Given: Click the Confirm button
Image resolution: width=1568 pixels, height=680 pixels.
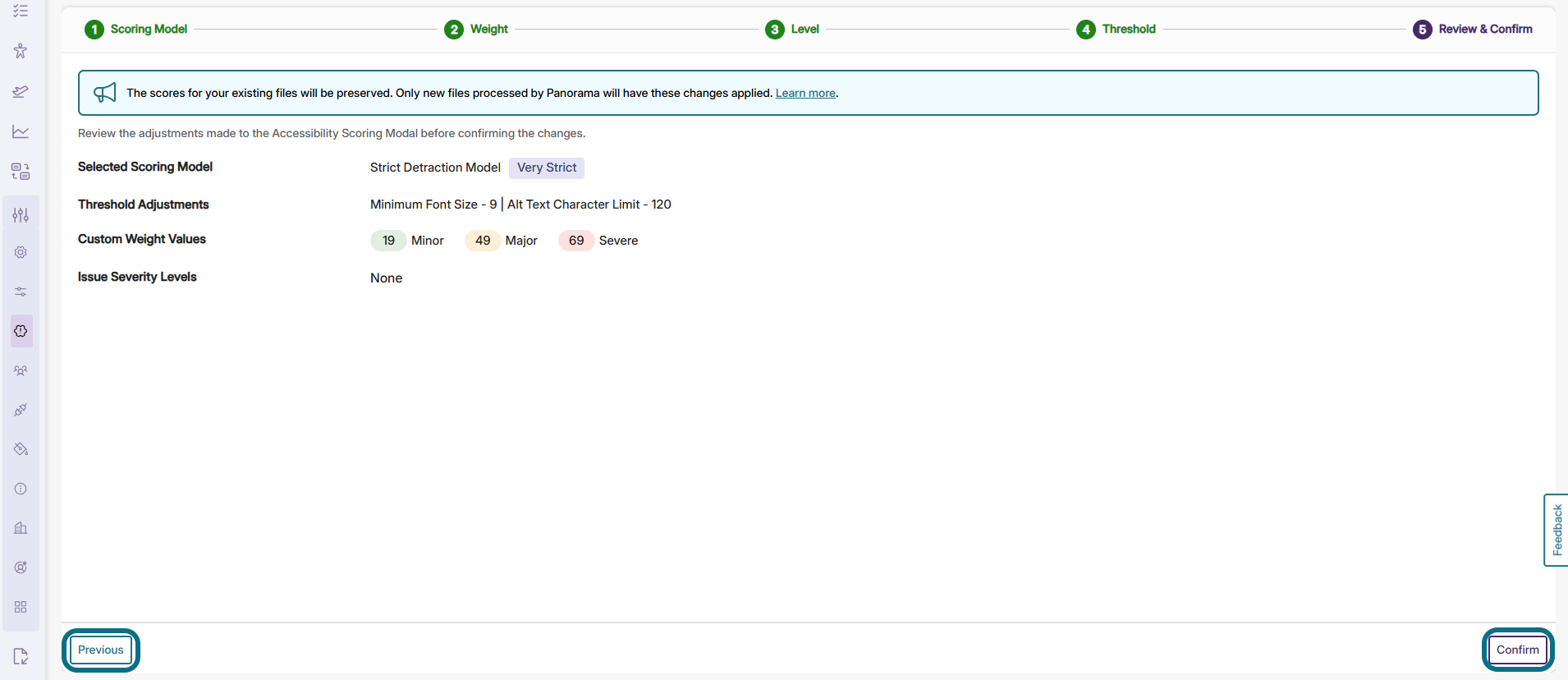Looking at the screenshot, I should tap(1518, 650).
